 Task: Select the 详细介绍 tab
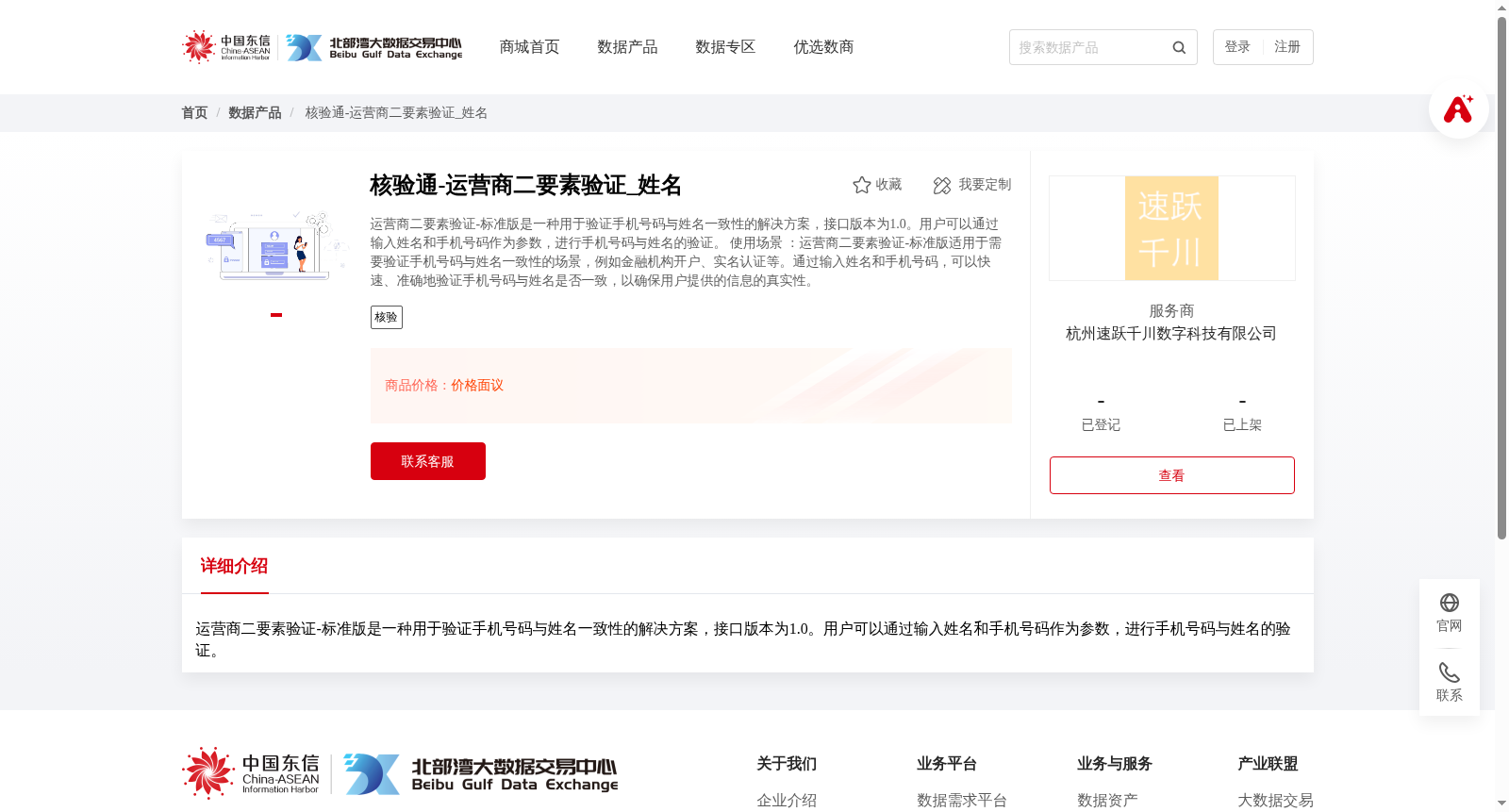click(234, 566)
